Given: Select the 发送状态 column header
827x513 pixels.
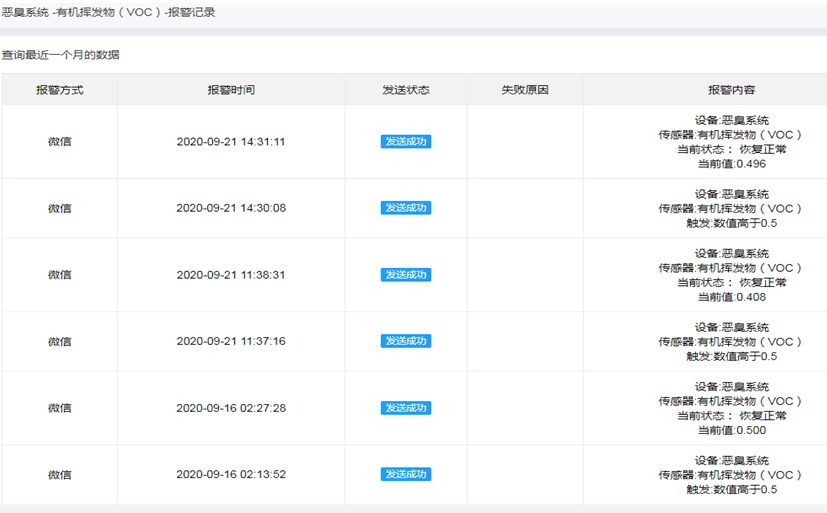Looking at the screenshot, I should coord(405,90).
